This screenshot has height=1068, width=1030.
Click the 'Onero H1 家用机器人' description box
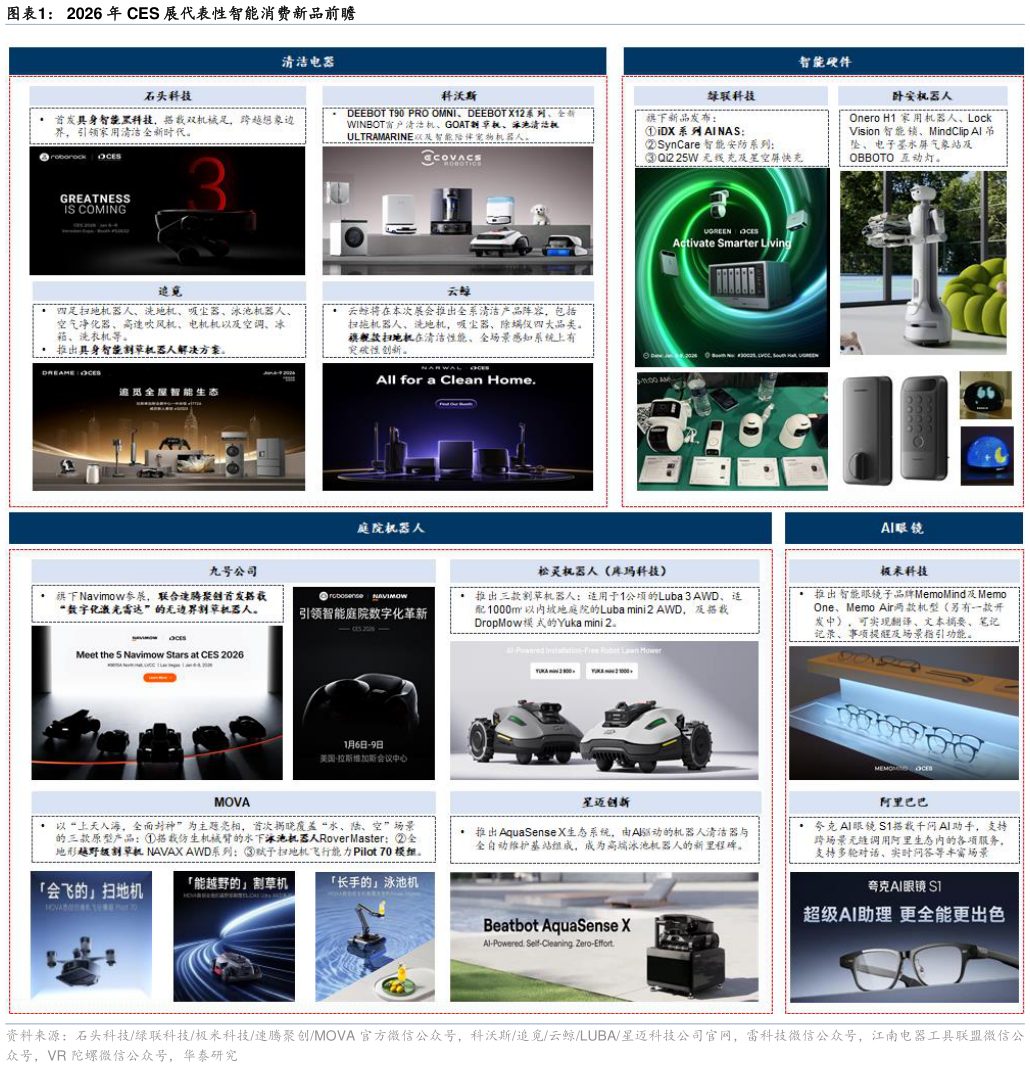[x=922, y=138]
